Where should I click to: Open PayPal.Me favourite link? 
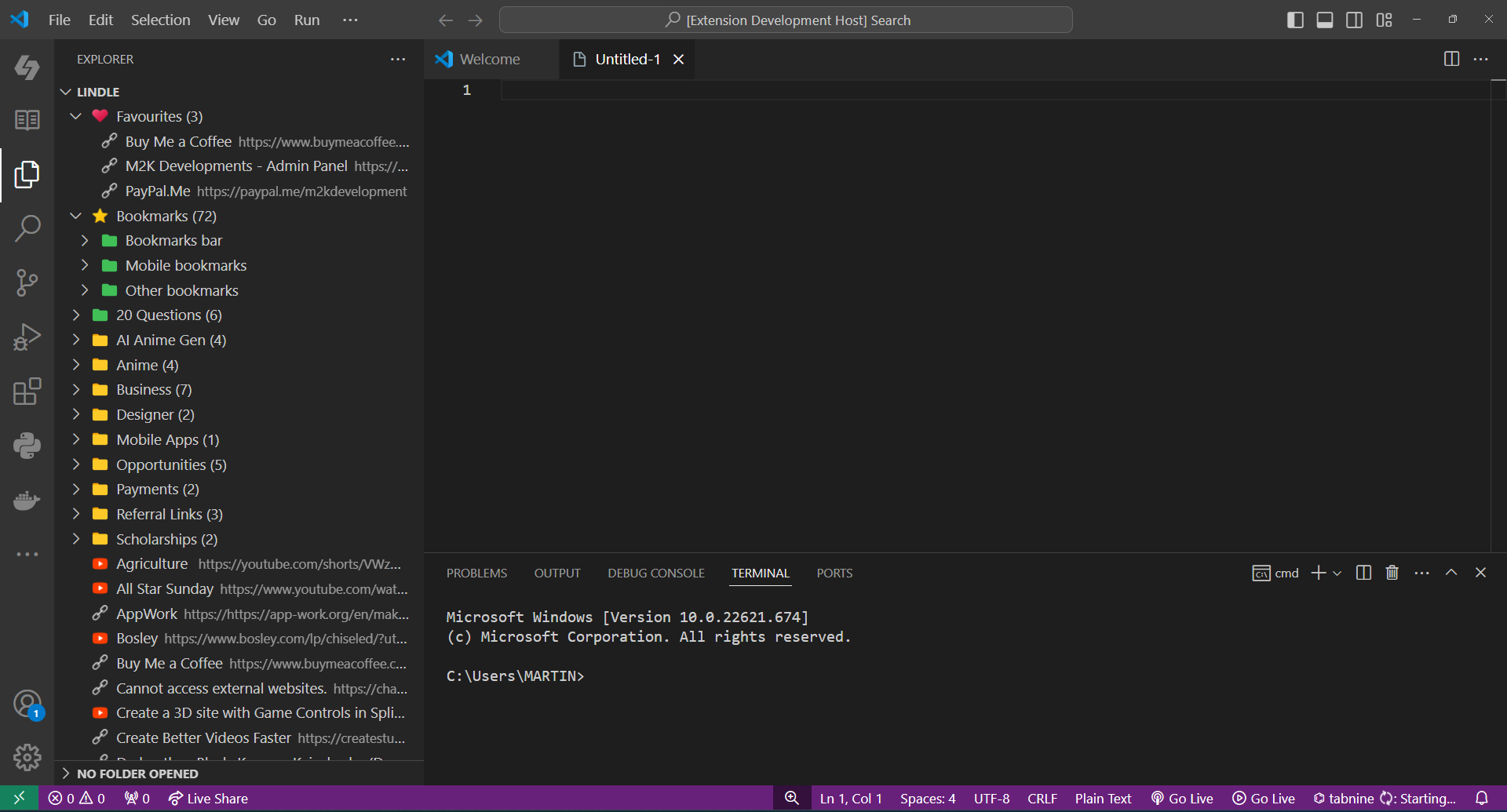(x=239, y=191)
